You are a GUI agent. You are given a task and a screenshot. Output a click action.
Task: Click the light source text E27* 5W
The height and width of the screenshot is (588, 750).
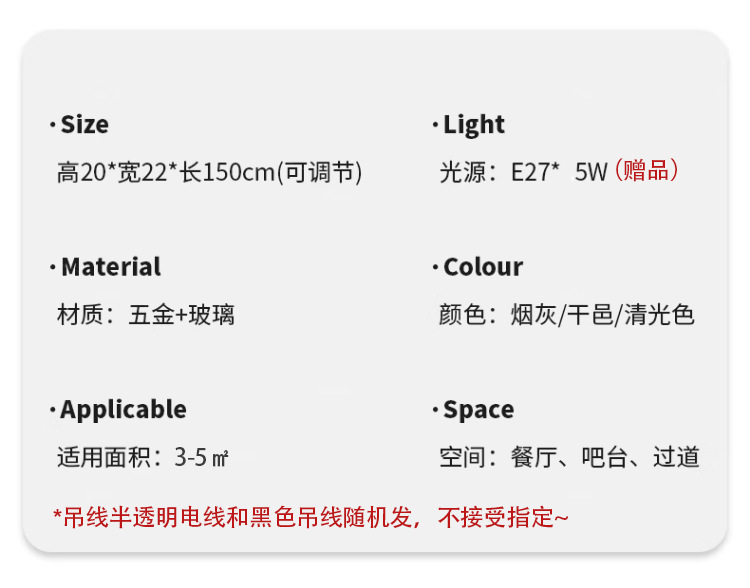(x=559, y=172)
